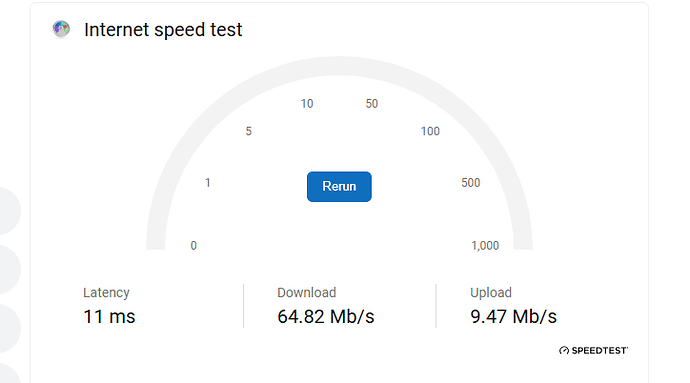Click the Speedtest gauge logo icon
The width and height of the screenshot is (690, 383).
coord(564,350)
